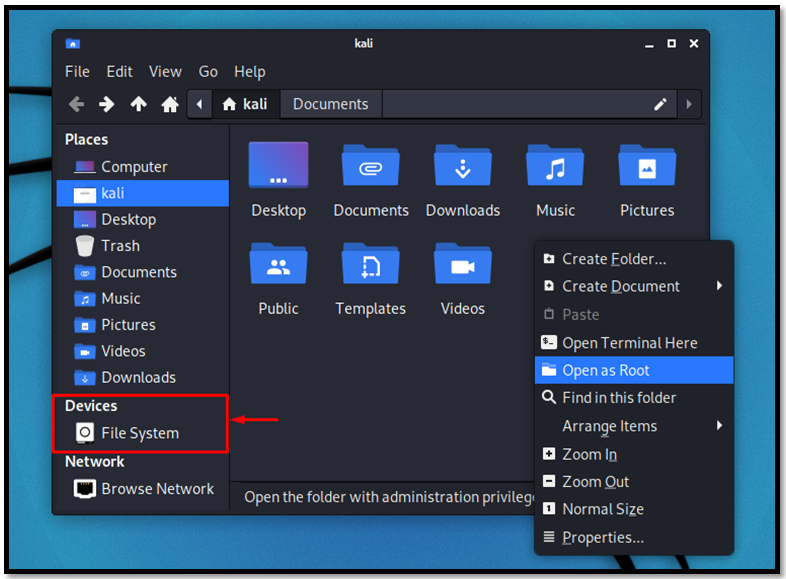The width and height of the screenshot is (786, 579).
Task: Open the Edit menu
Action: (119, 72)
